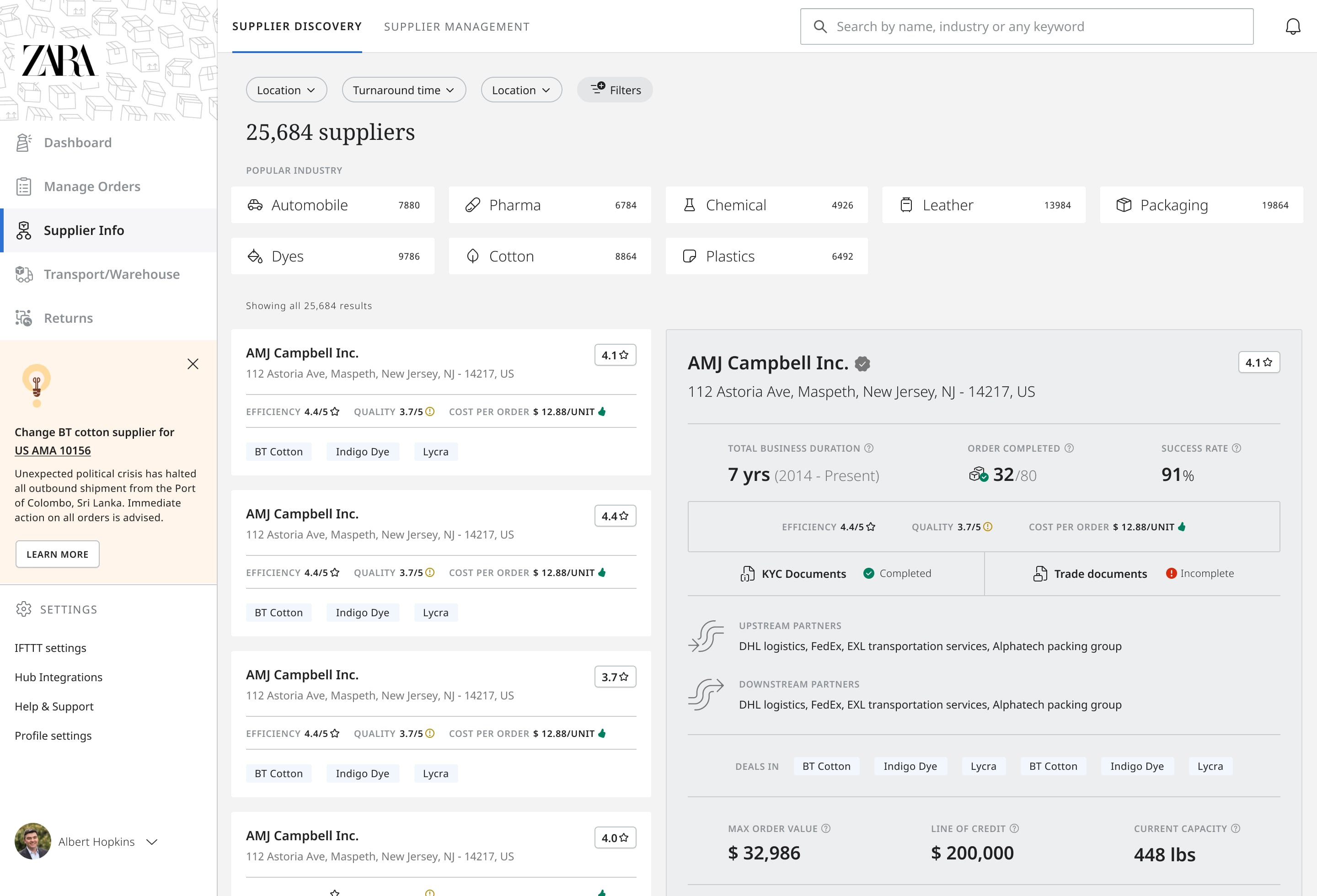Click the Automobile car icon
The image size is (1317, 896).
pos(255,205)
